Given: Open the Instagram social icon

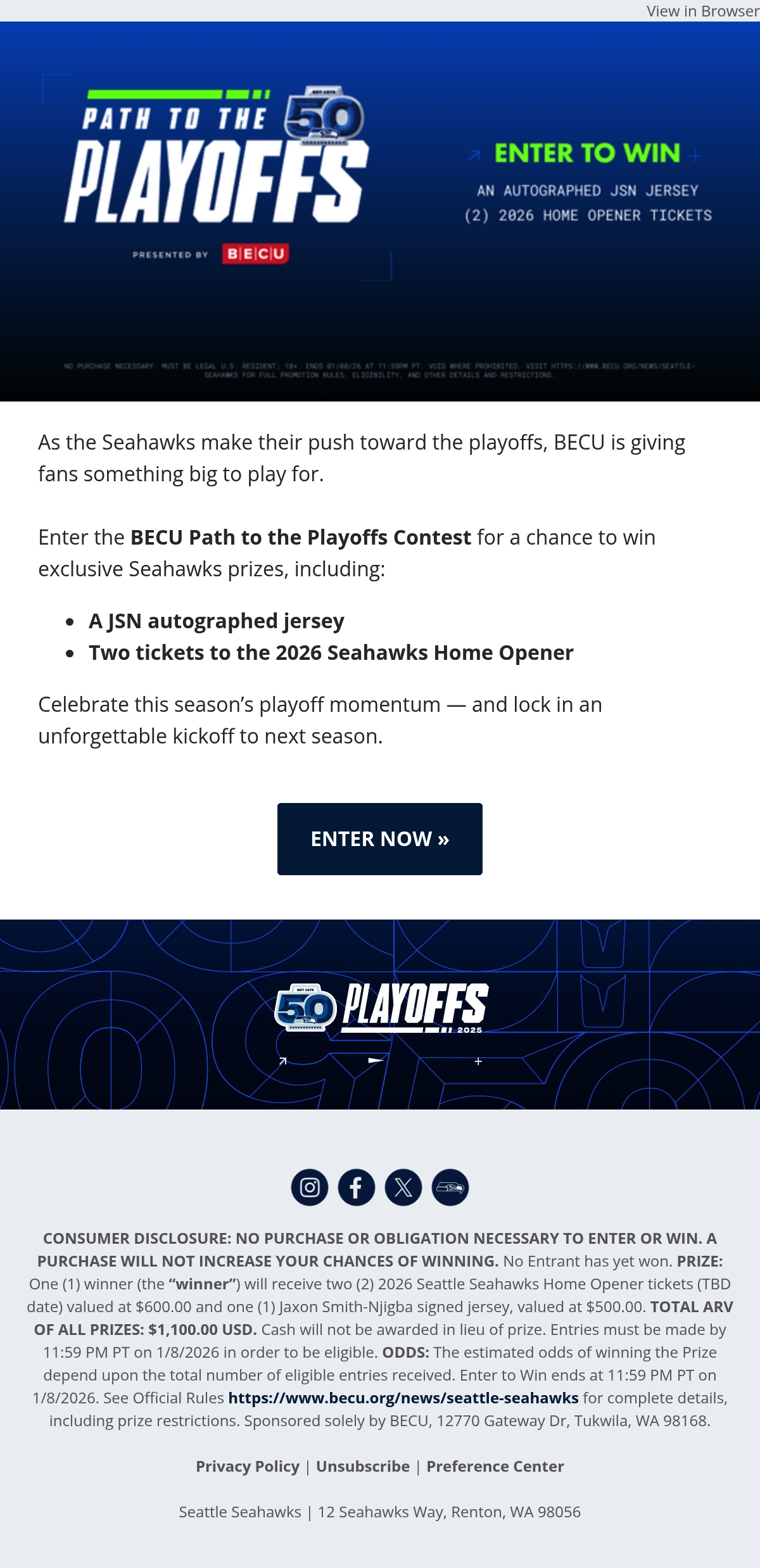Looking at the screenshot, I should pyautogui.click(x=310, y=1187).
